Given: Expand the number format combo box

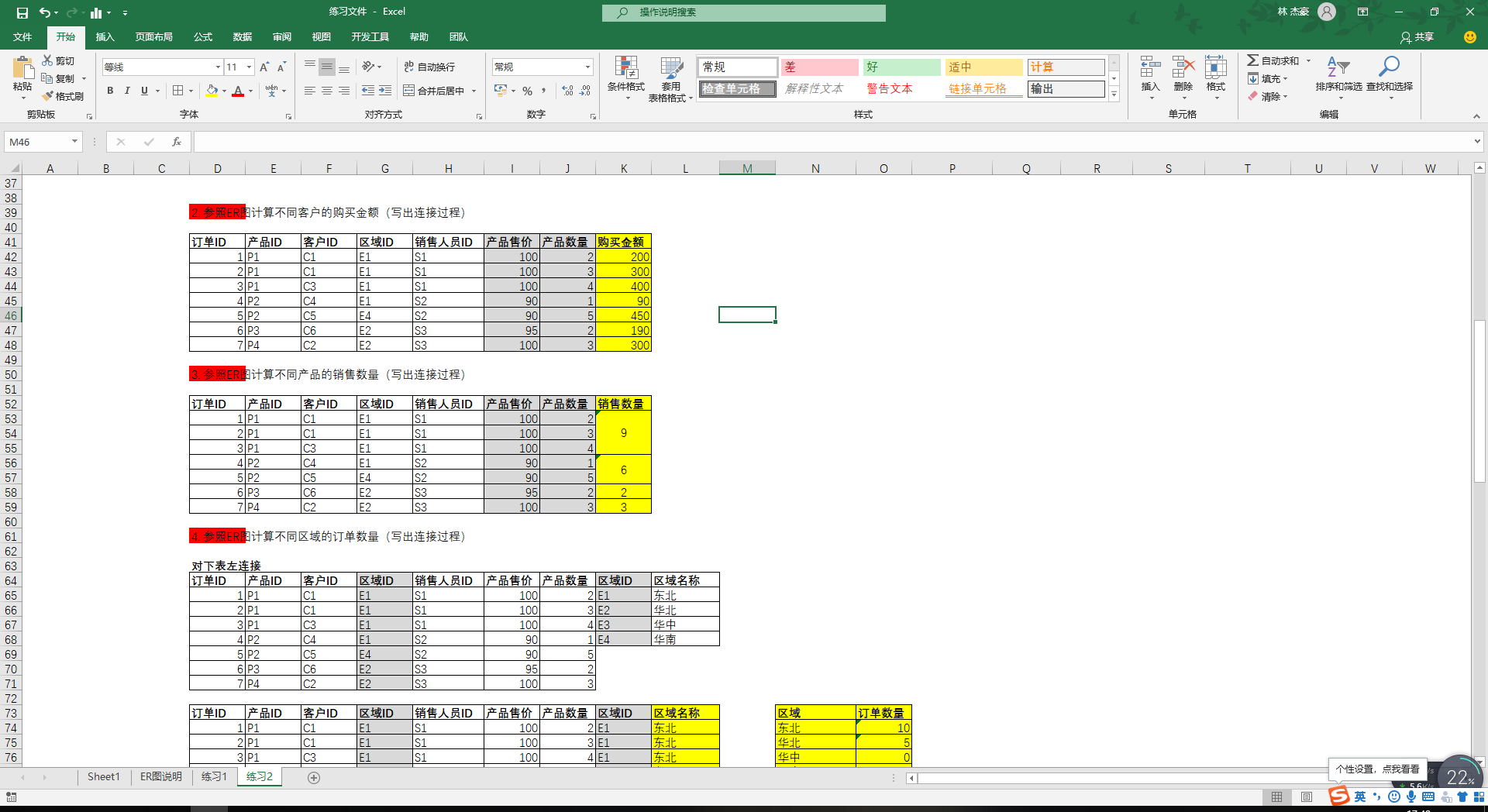Looking at the screenshot, I should click(587, 67).
